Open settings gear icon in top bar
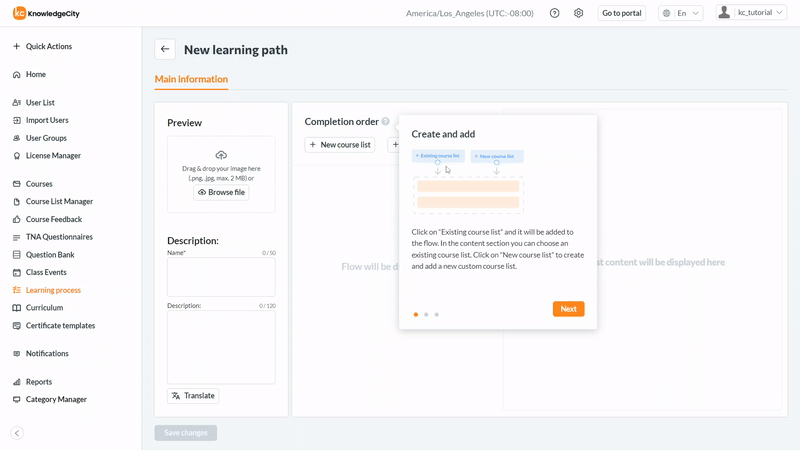Screen dimensions: 800x450 [x=578, y=13]
